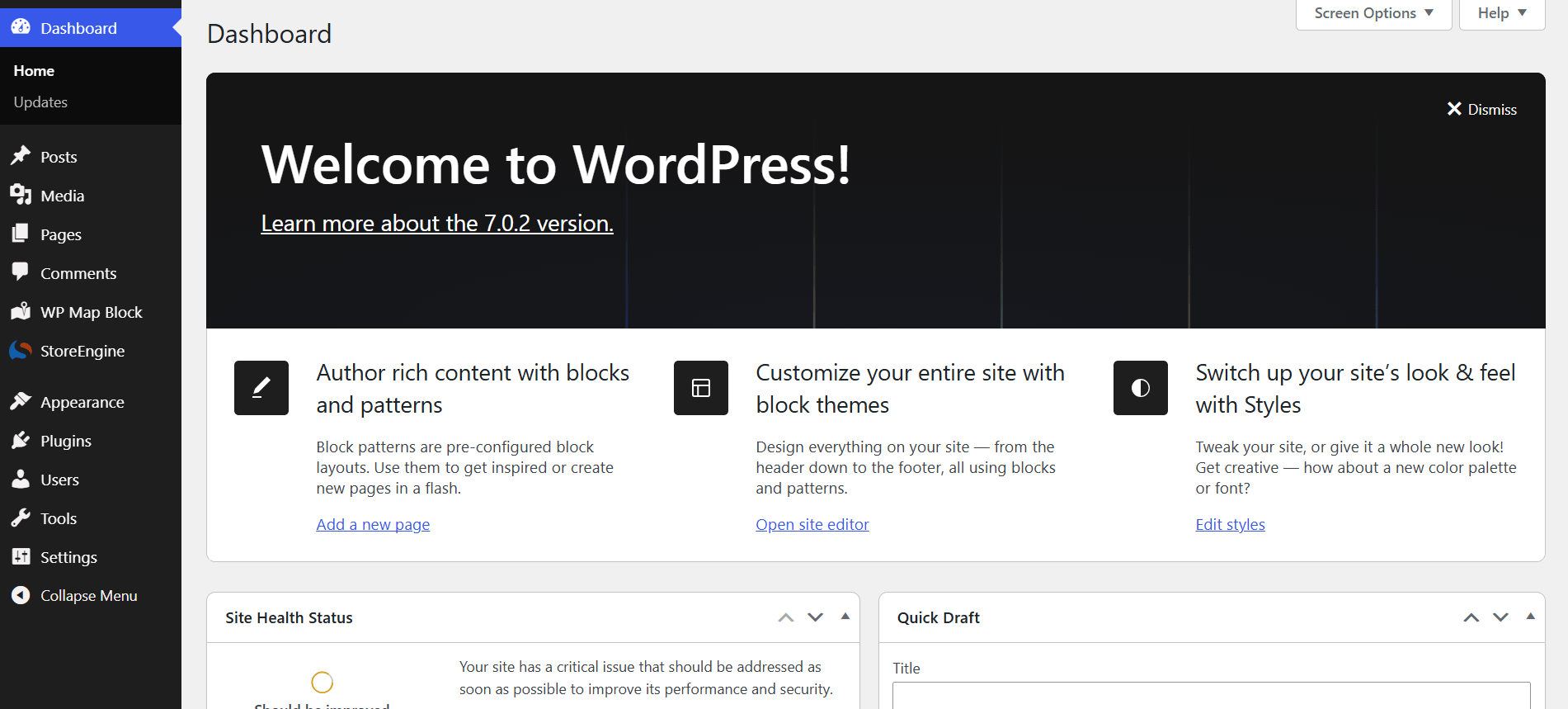Click the WP Map Block icon

pos(21,311)
